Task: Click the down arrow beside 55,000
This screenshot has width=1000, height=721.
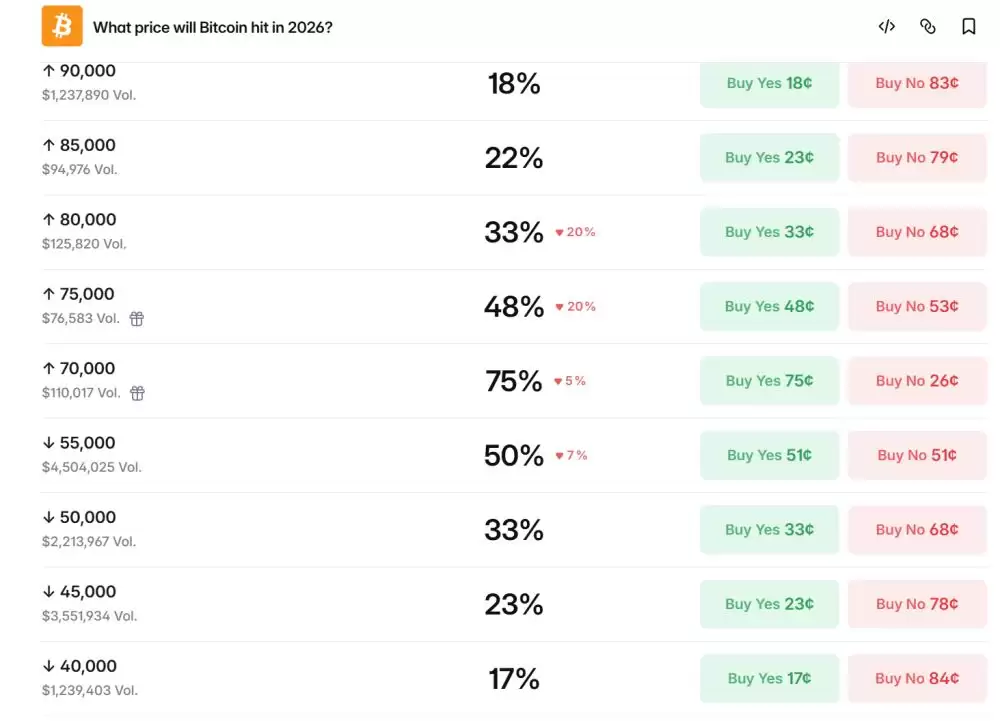Action: (x=48, y=442)
